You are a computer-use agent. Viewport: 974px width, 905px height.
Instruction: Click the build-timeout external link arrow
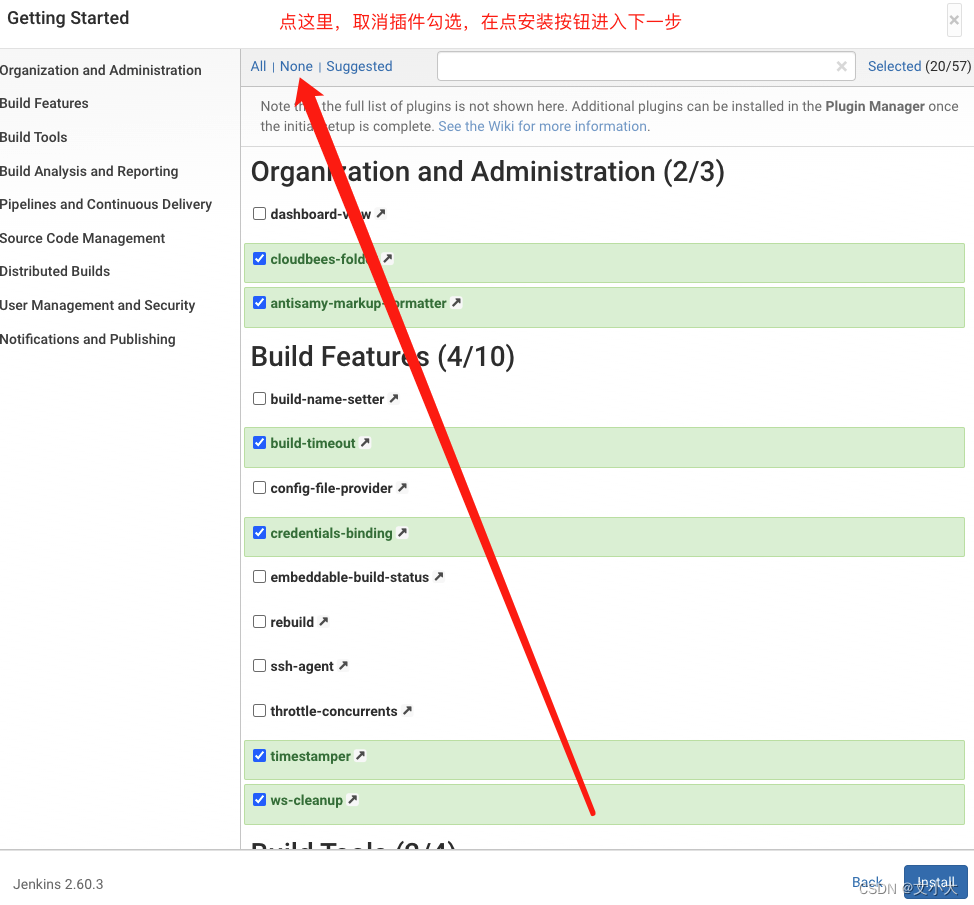pos(365,442)
